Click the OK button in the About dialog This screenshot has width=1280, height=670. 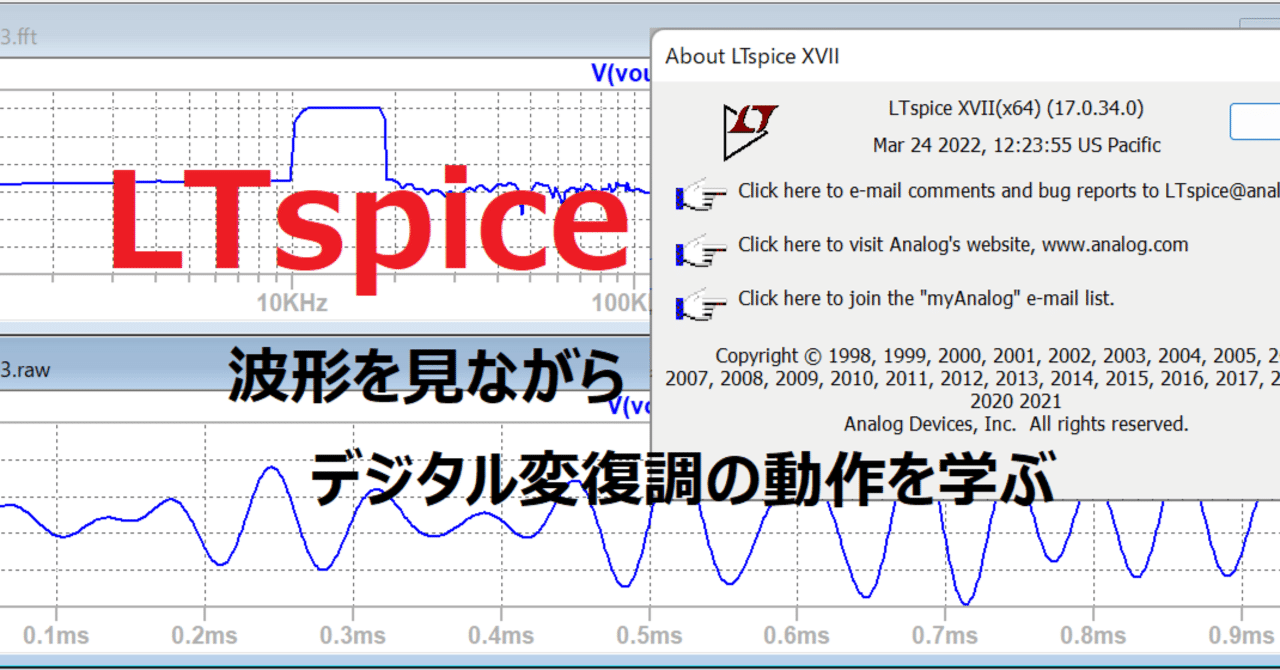point(1262,121)
